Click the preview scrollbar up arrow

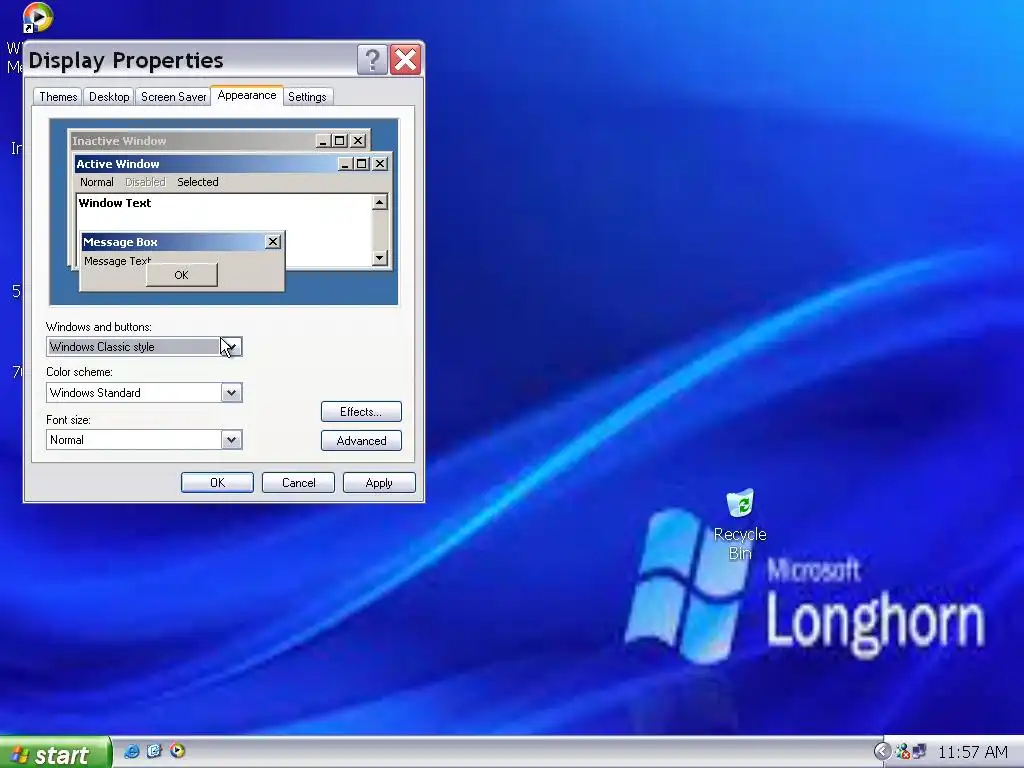pos(379,202)
